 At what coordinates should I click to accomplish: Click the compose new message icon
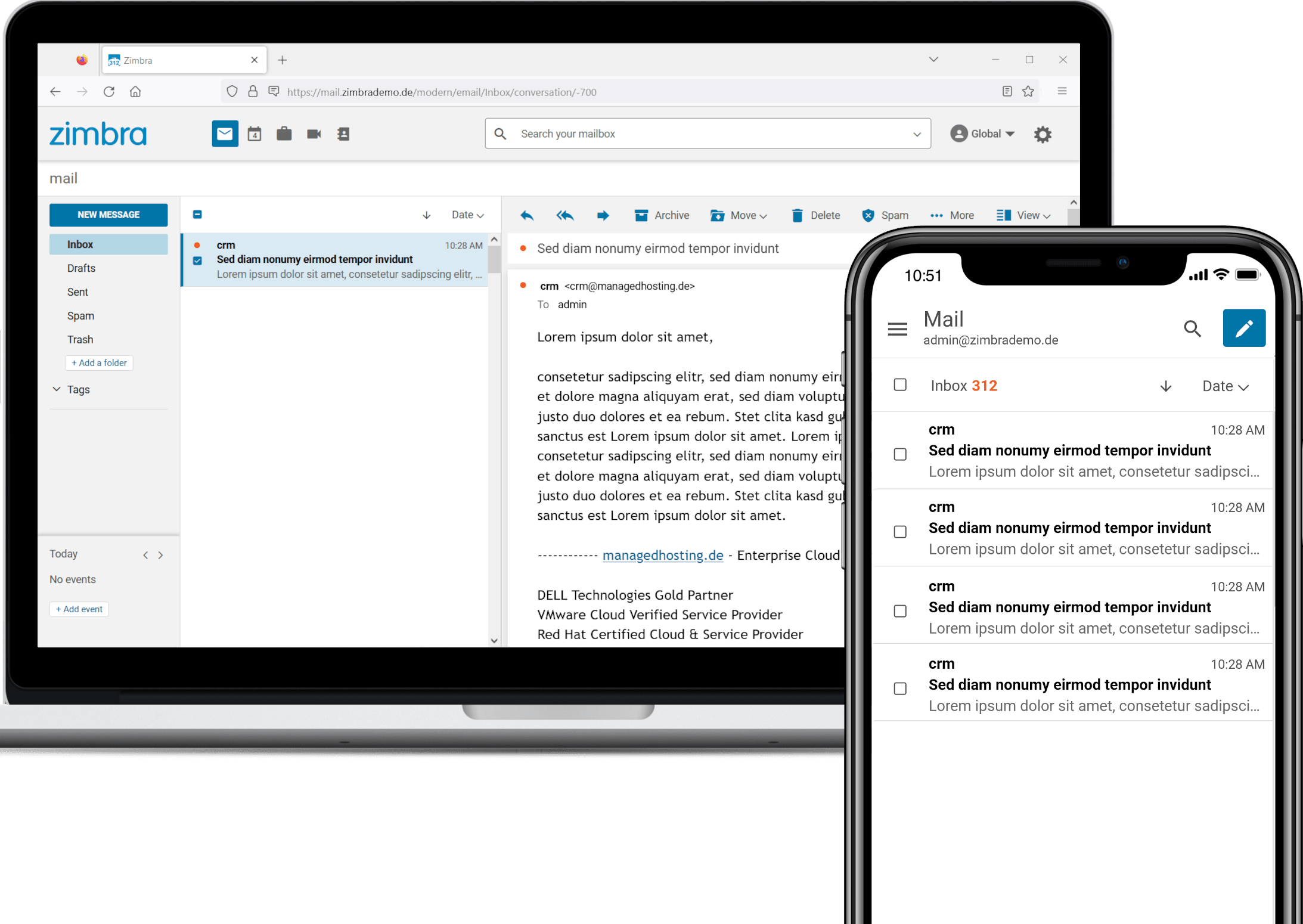(x=1244, y=328)
